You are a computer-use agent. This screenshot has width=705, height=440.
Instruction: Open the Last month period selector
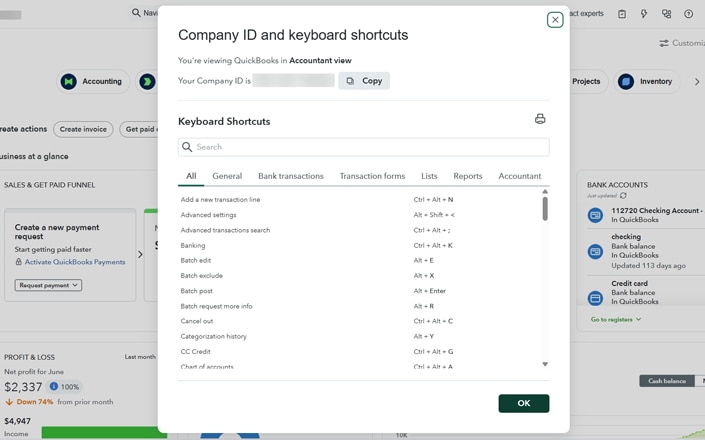140,357
